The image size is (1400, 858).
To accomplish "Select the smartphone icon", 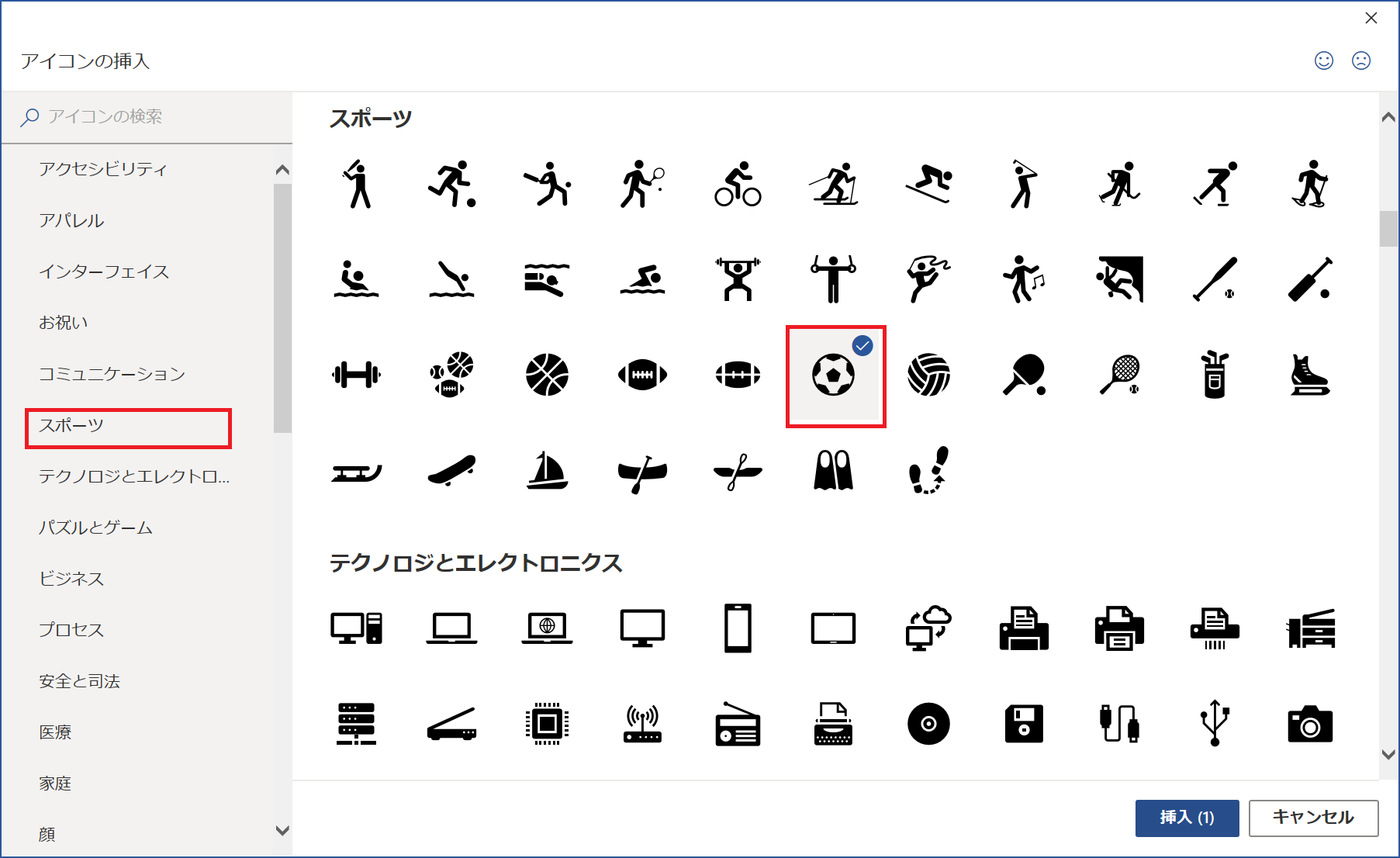I will coord(738,628).
